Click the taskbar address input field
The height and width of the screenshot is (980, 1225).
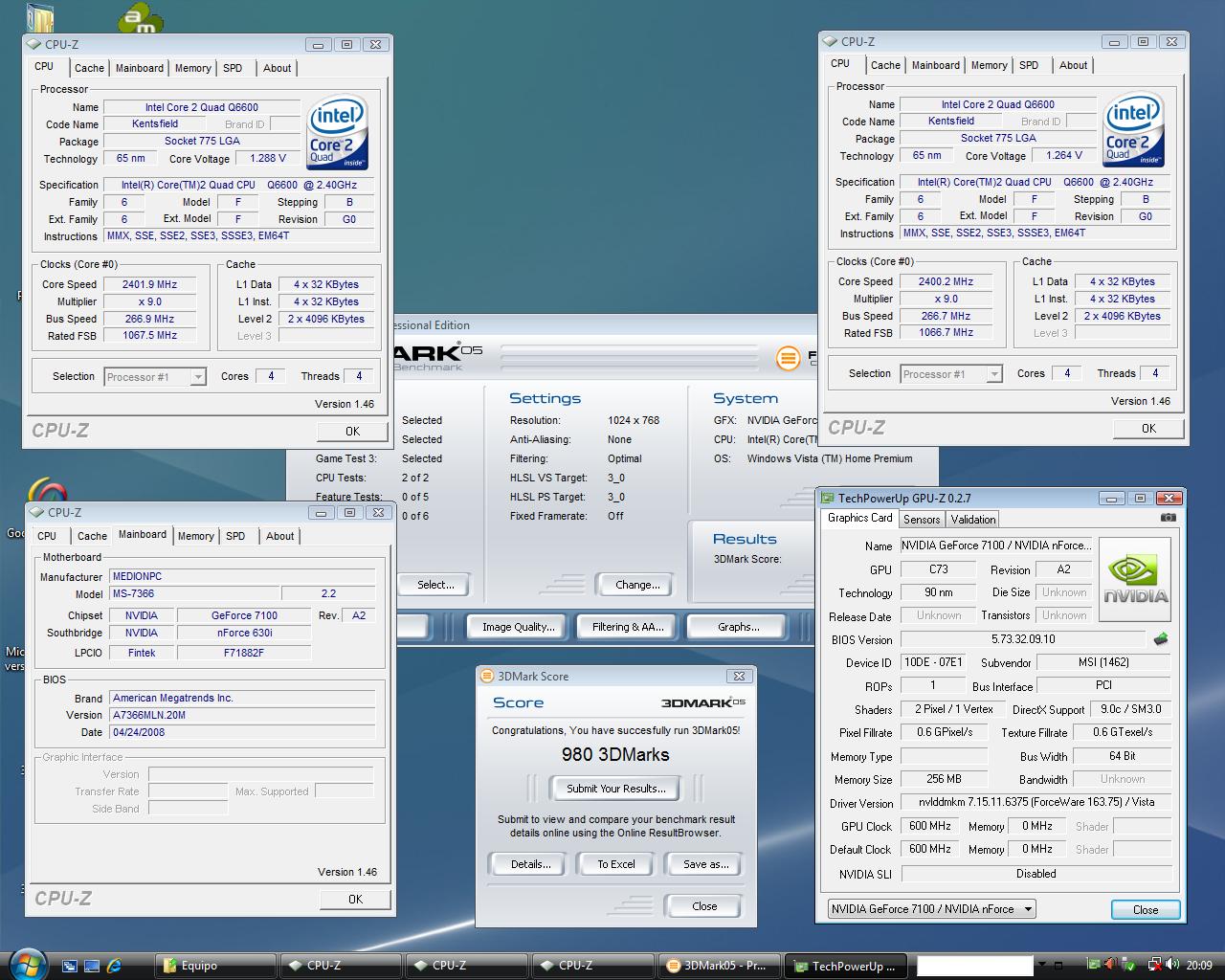click(975, 966)
